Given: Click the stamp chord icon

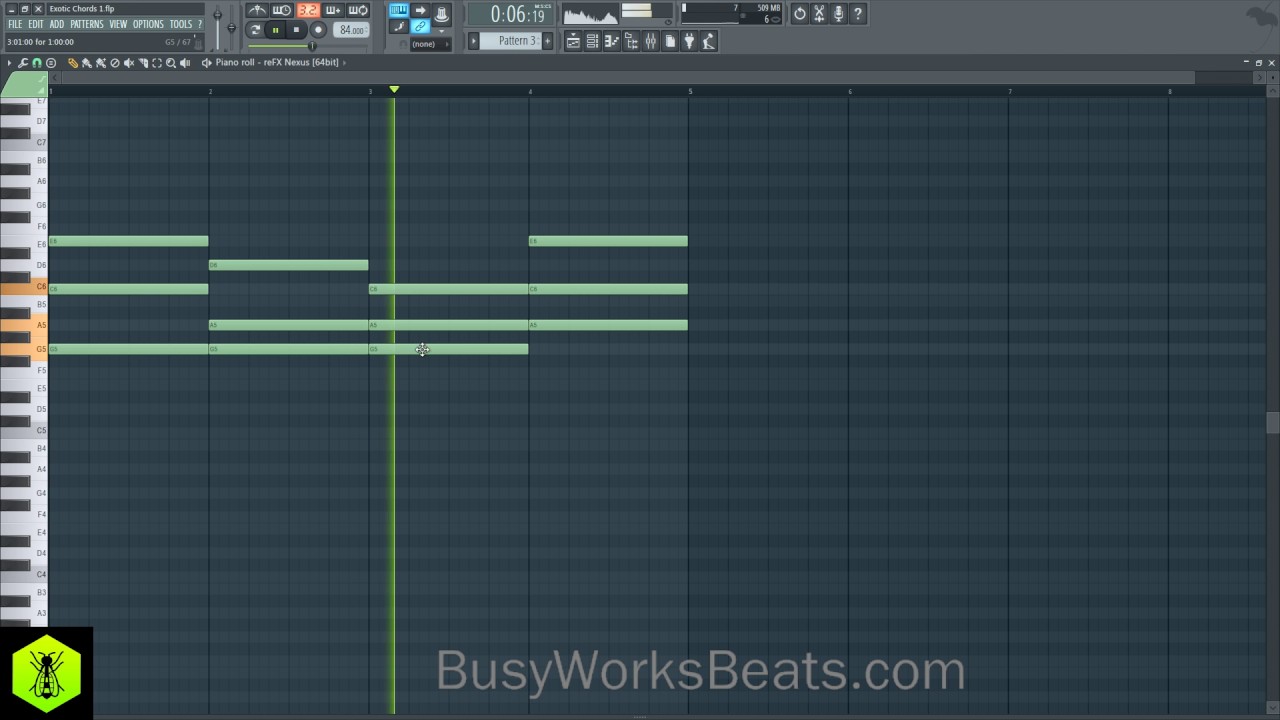Looking at the screenshot, I should coord(51,62).
